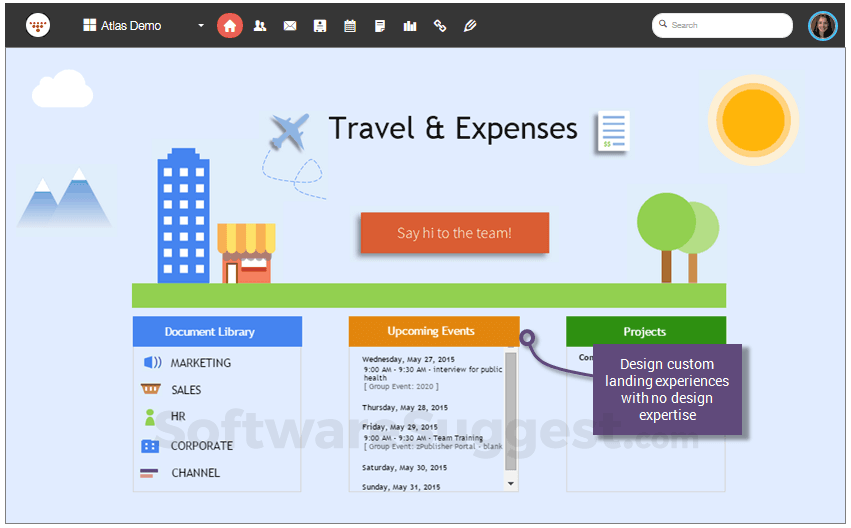The image size is (851, 528).
Task: Open the Team Training event
Action: pyautogui.click(x=423, y=438)
